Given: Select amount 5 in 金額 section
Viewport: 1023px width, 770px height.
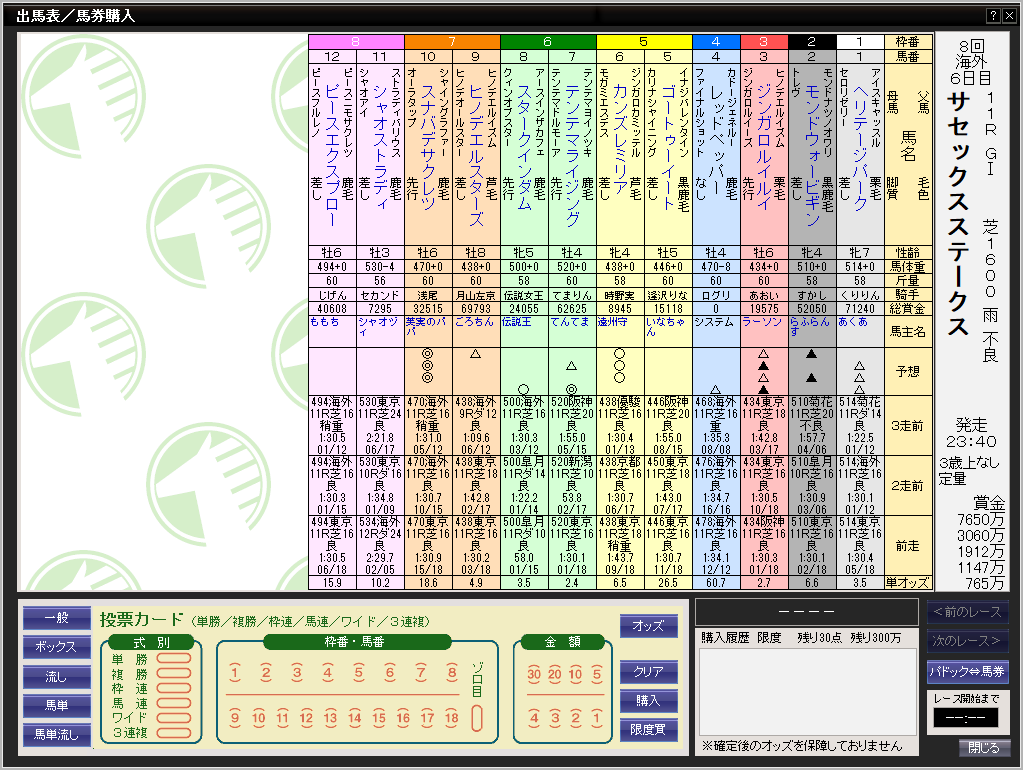Looking at the screenshot, I should [597, 674].
